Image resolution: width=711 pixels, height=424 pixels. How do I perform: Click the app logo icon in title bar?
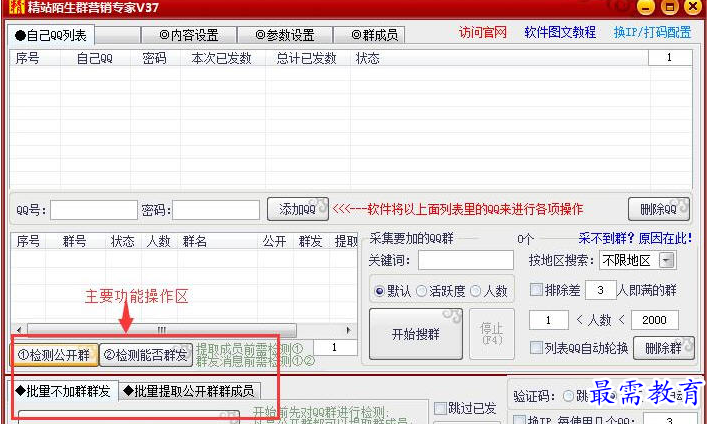(x=16, y=7)
